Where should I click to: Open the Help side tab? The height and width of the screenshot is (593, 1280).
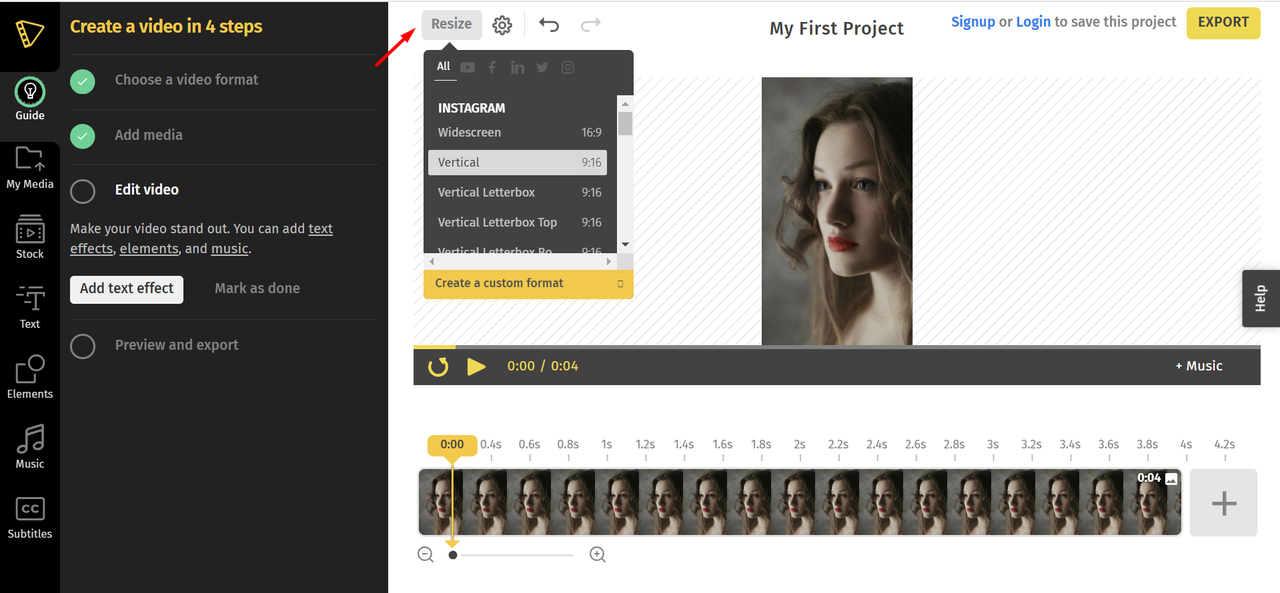(x=1260, y=298)
